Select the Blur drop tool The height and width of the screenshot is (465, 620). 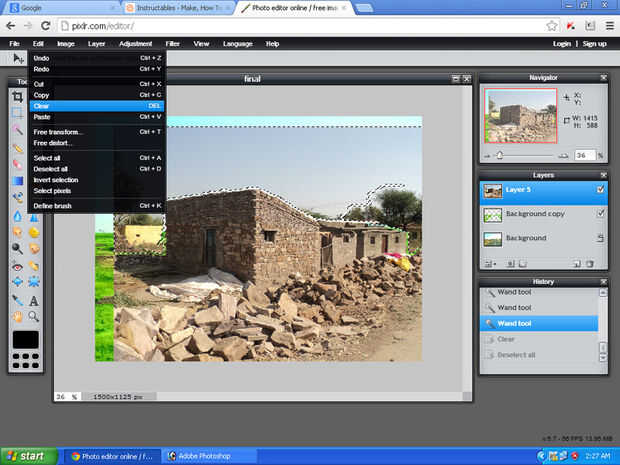(17, 216)
